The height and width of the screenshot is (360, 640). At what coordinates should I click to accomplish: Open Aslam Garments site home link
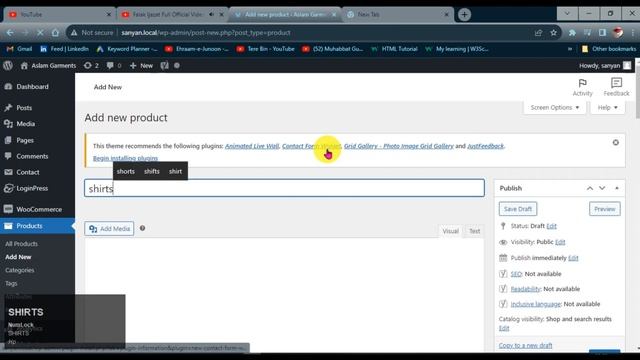coord(48,65)
